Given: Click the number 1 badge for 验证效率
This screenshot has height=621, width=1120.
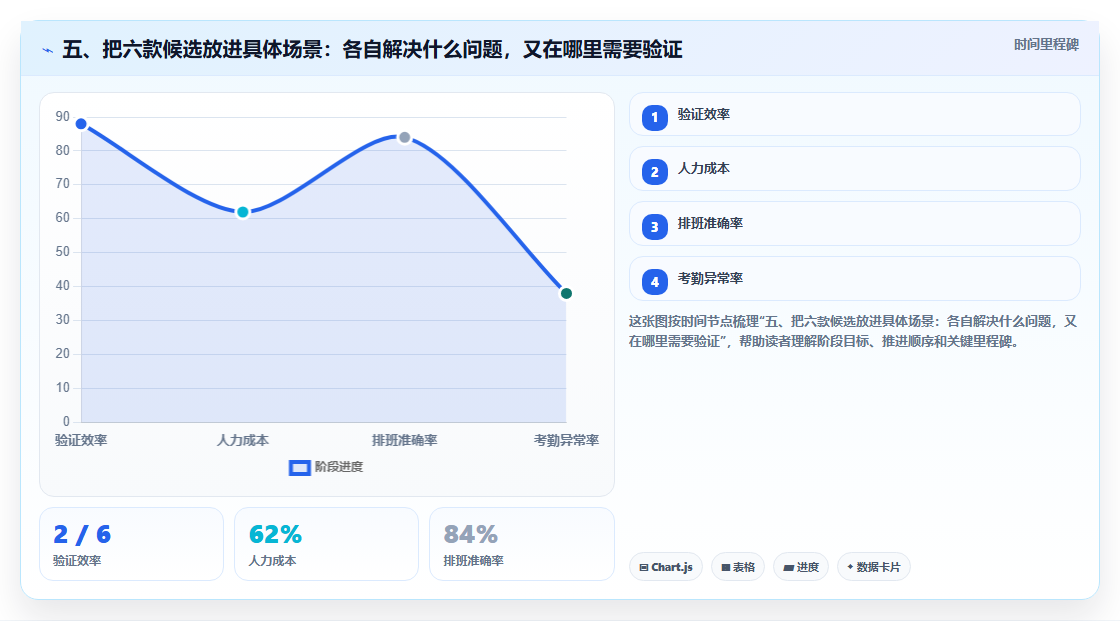Looking at the screenshot, I should click(654, 117).
